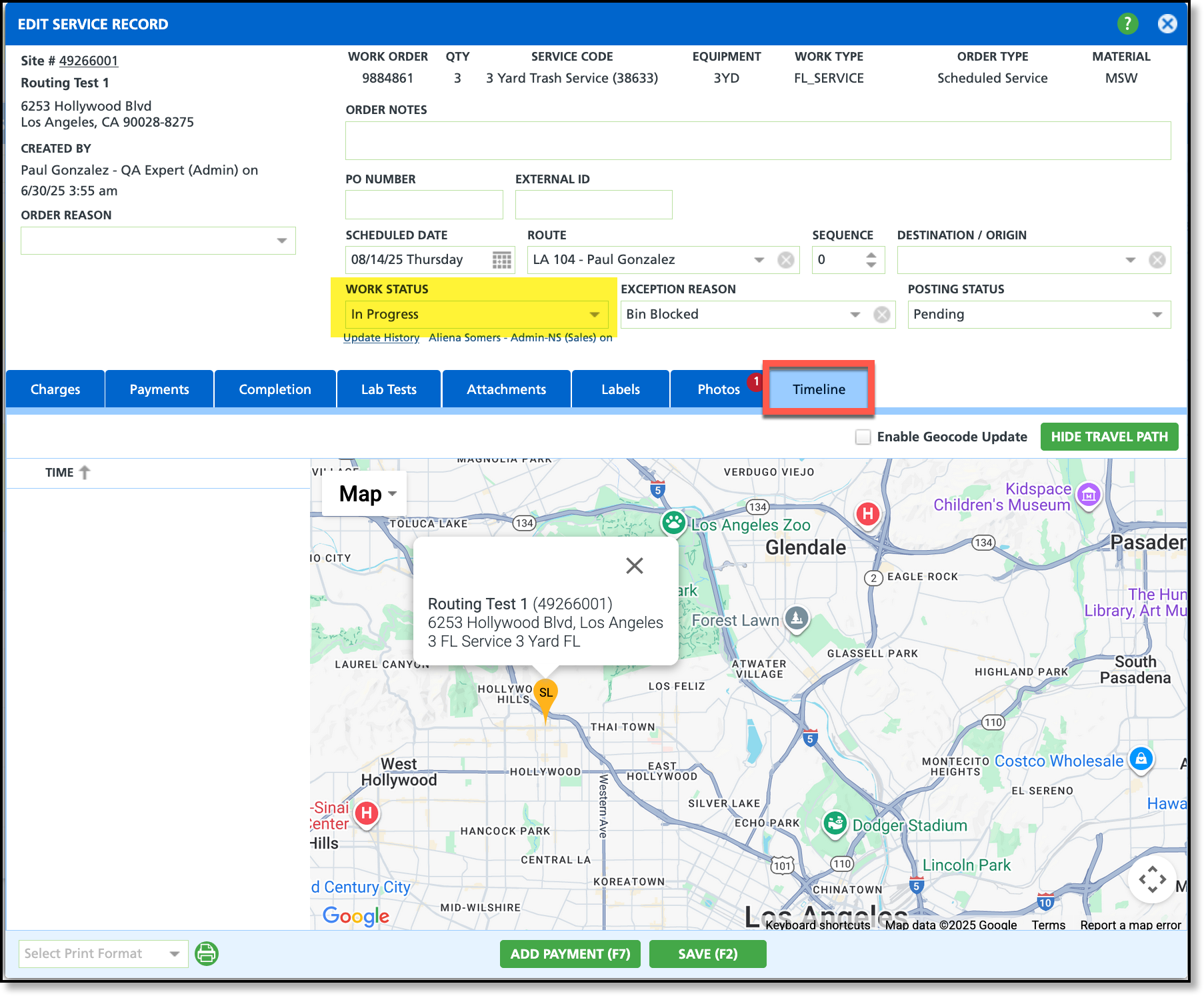Click the hospital marker near Glendale
This screenshot has height=996, width=1204.
coord(868,514)
